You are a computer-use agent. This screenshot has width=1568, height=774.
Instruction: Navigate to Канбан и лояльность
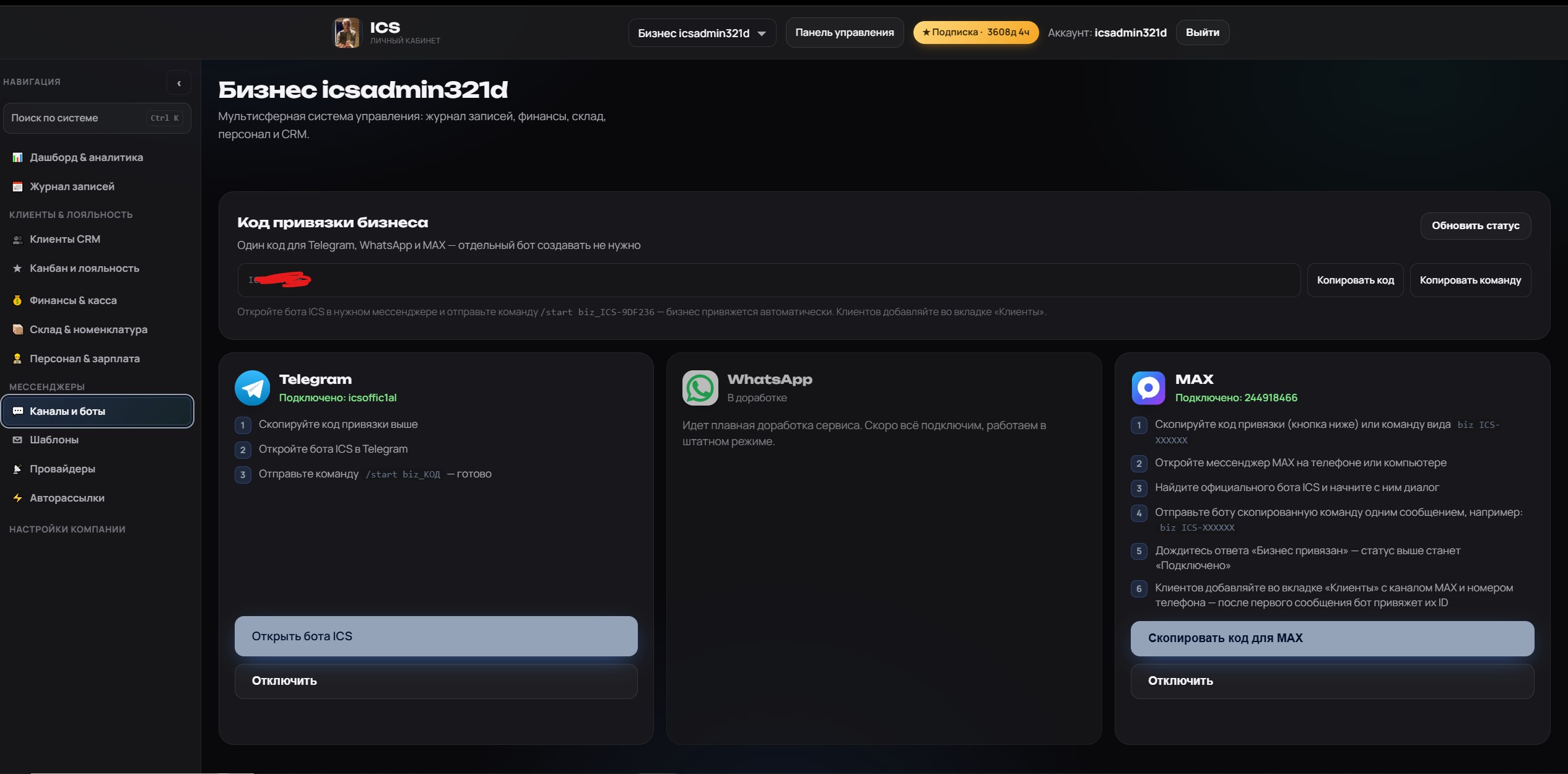pyautogui.click(x=97, y=268)
